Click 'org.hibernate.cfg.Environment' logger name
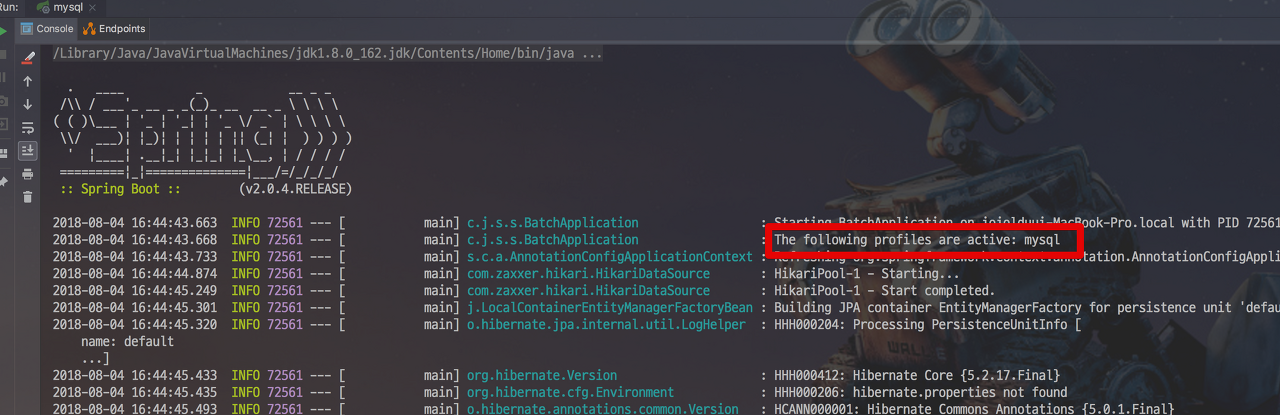This screenshot has height=415, width=1280. pos(570,393)
